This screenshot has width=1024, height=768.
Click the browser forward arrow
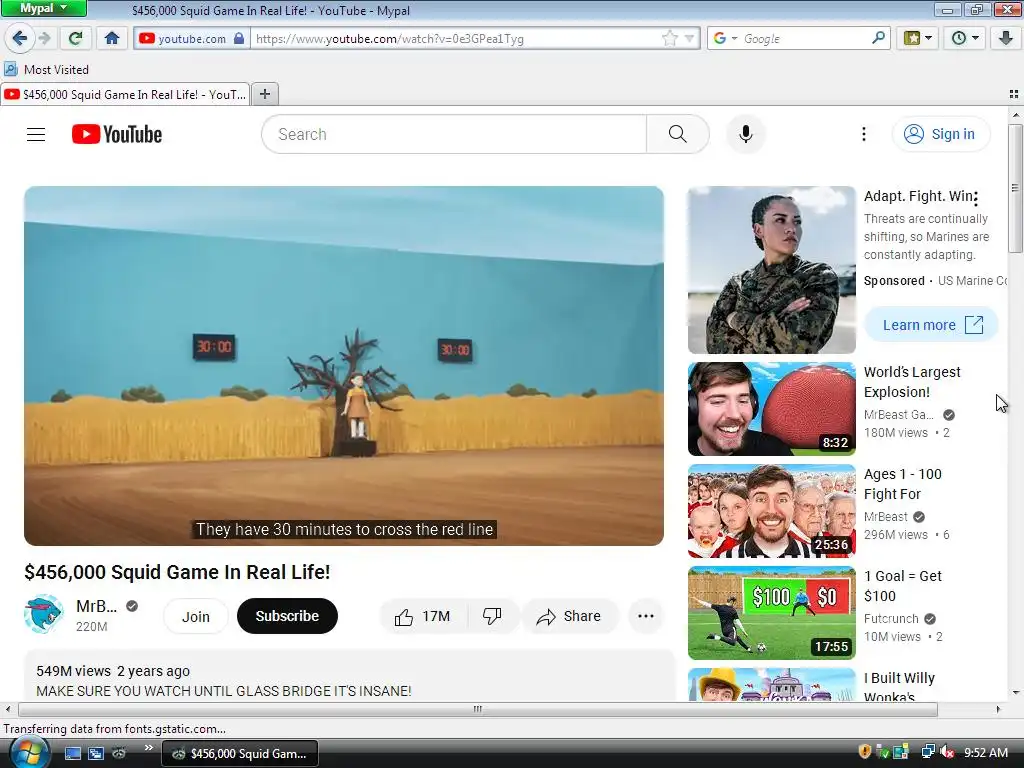(x=44, y=38)
